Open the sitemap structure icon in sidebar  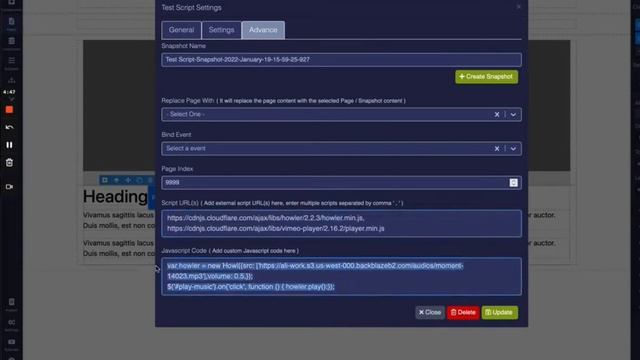(x=11, y=80)
